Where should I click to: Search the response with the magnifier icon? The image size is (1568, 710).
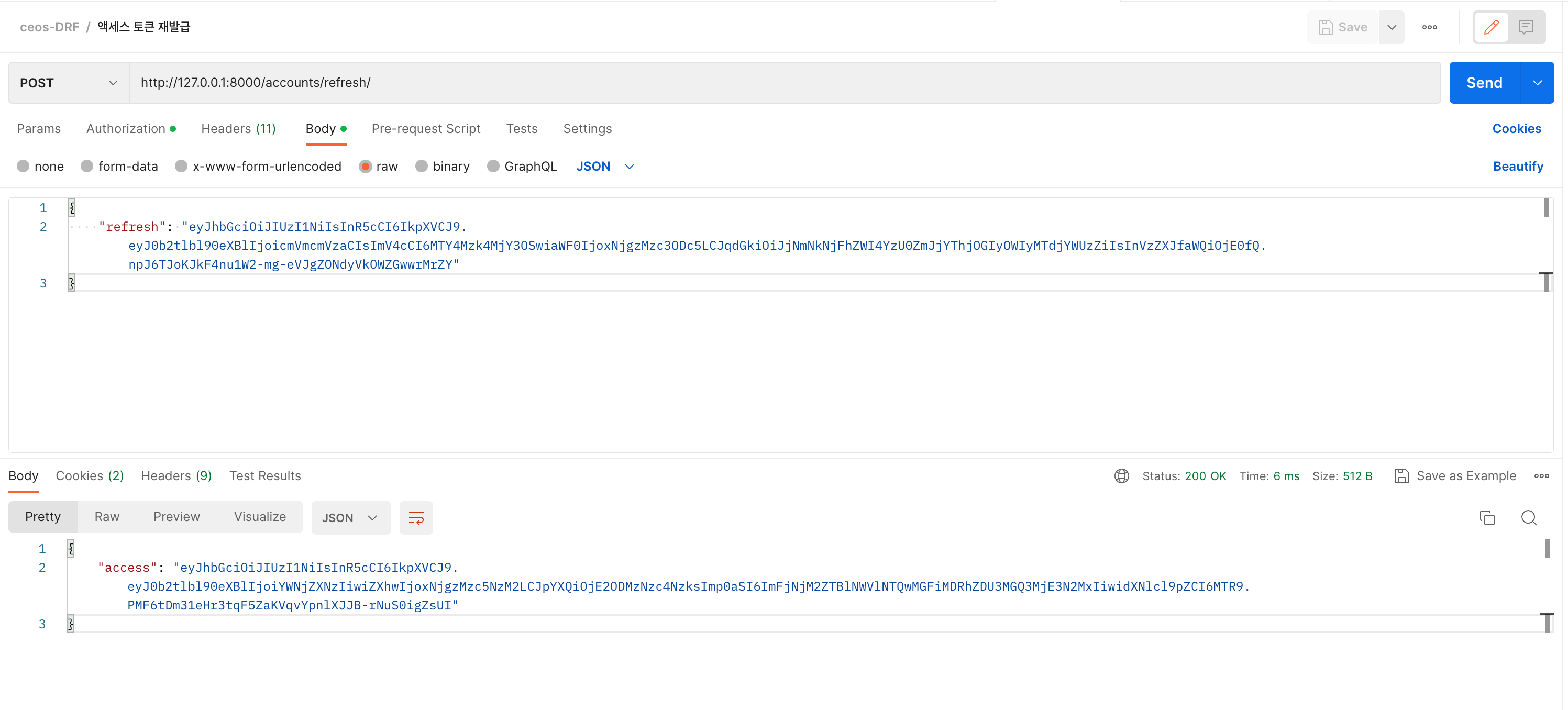pyautogui.click(x=1528, y=517)
